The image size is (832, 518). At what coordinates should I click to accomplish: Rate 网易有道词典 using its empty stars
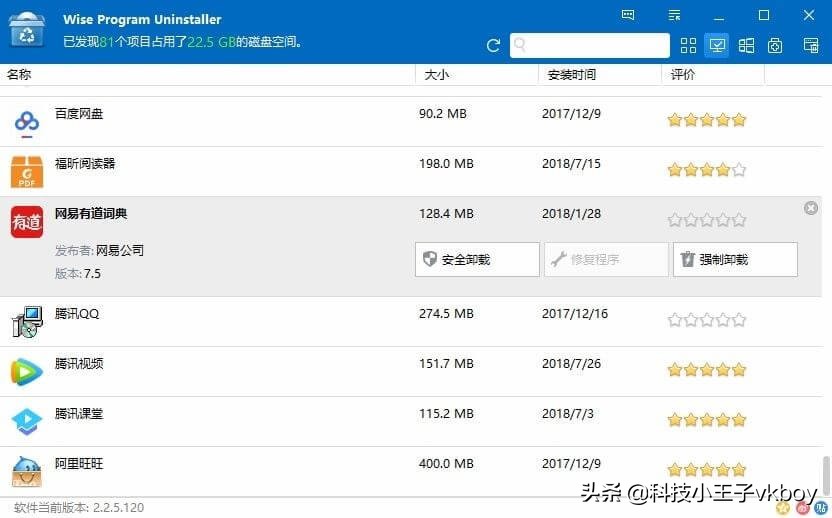pyautogui.click(x=707, y=220)
